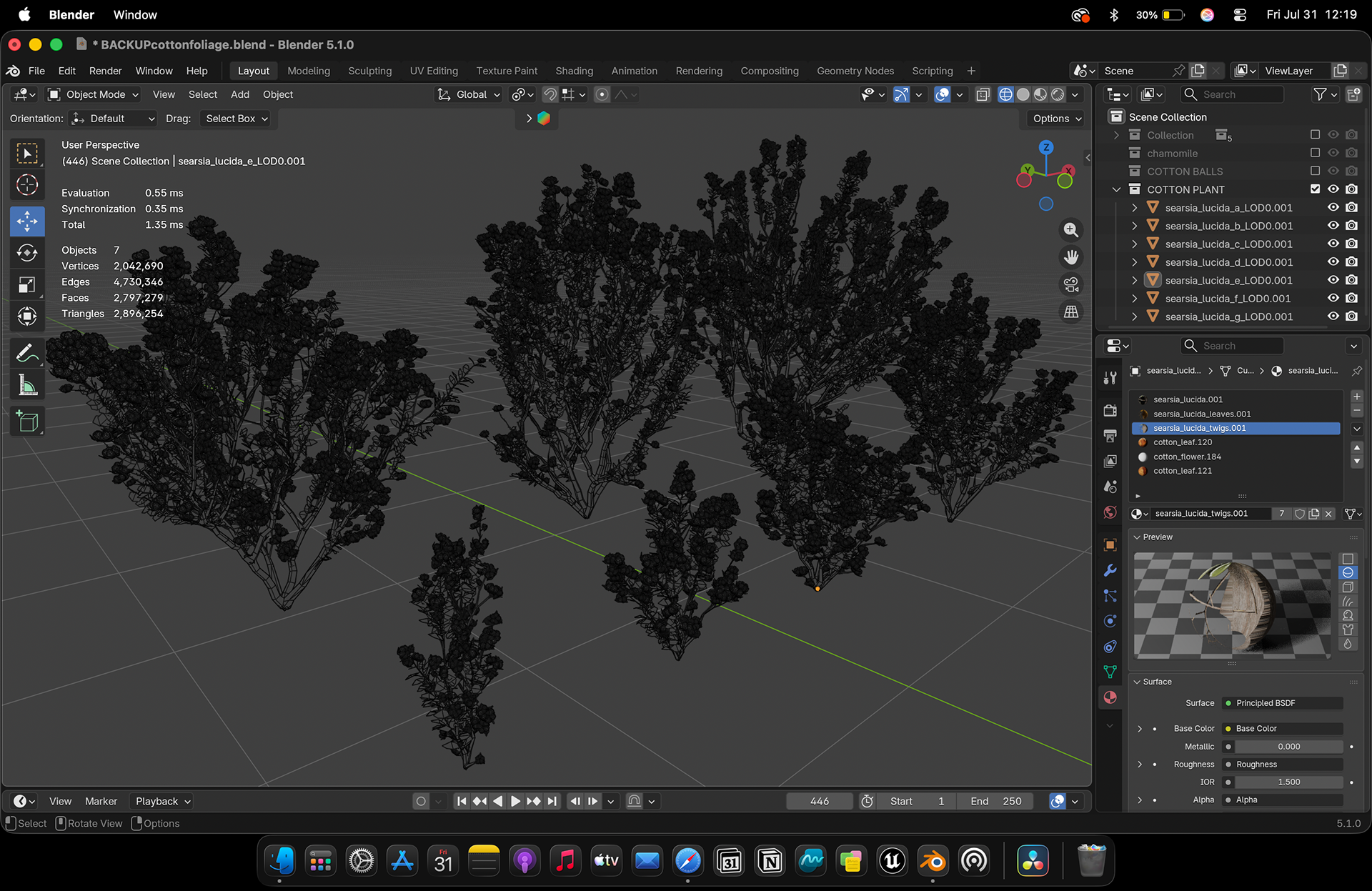Open the Select Box drag dropdown

pyautogui.click(x=237, y=119)
